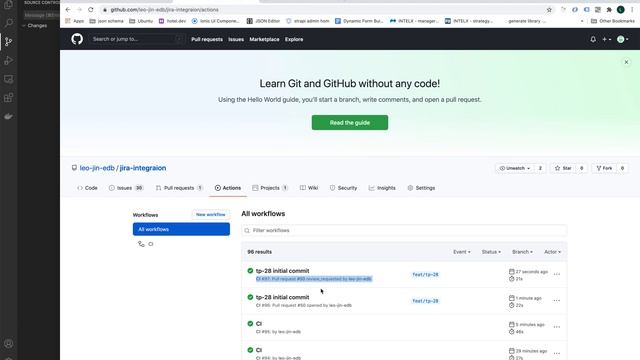Switch to the Security tab

coord(344,188)
